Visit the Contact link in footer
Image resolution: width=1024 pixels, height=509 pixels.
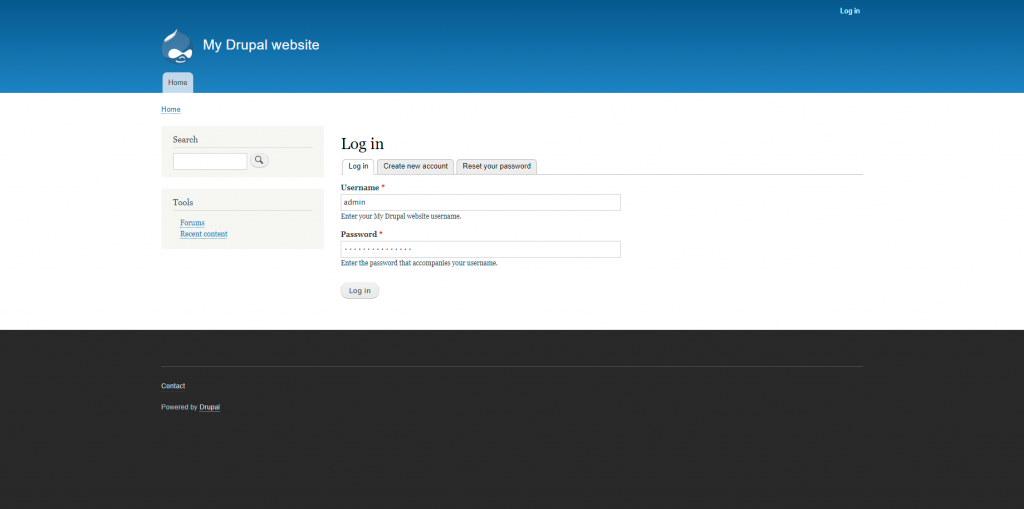(x=173, y=386)
